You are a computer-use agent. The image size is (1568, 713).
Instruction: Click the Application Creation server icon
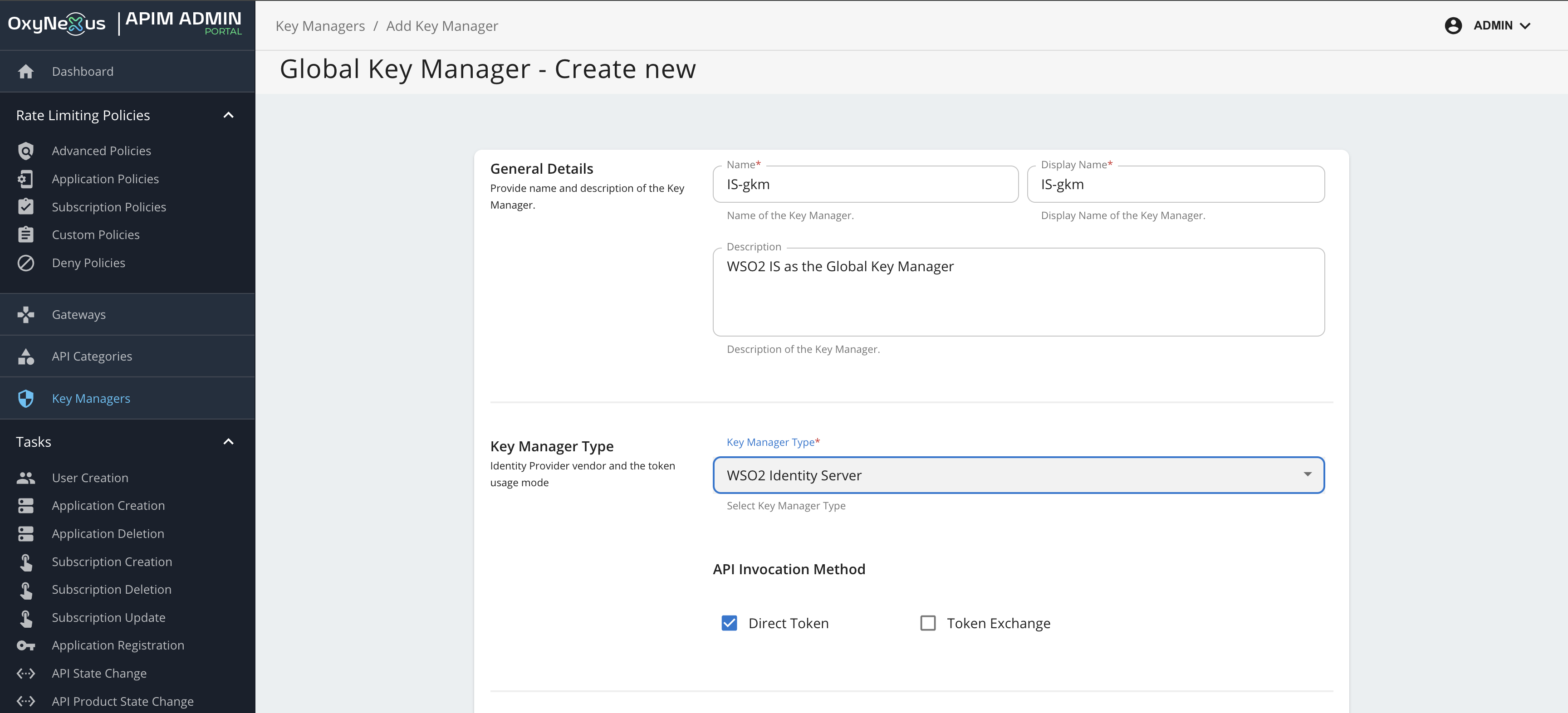[25, 506]
